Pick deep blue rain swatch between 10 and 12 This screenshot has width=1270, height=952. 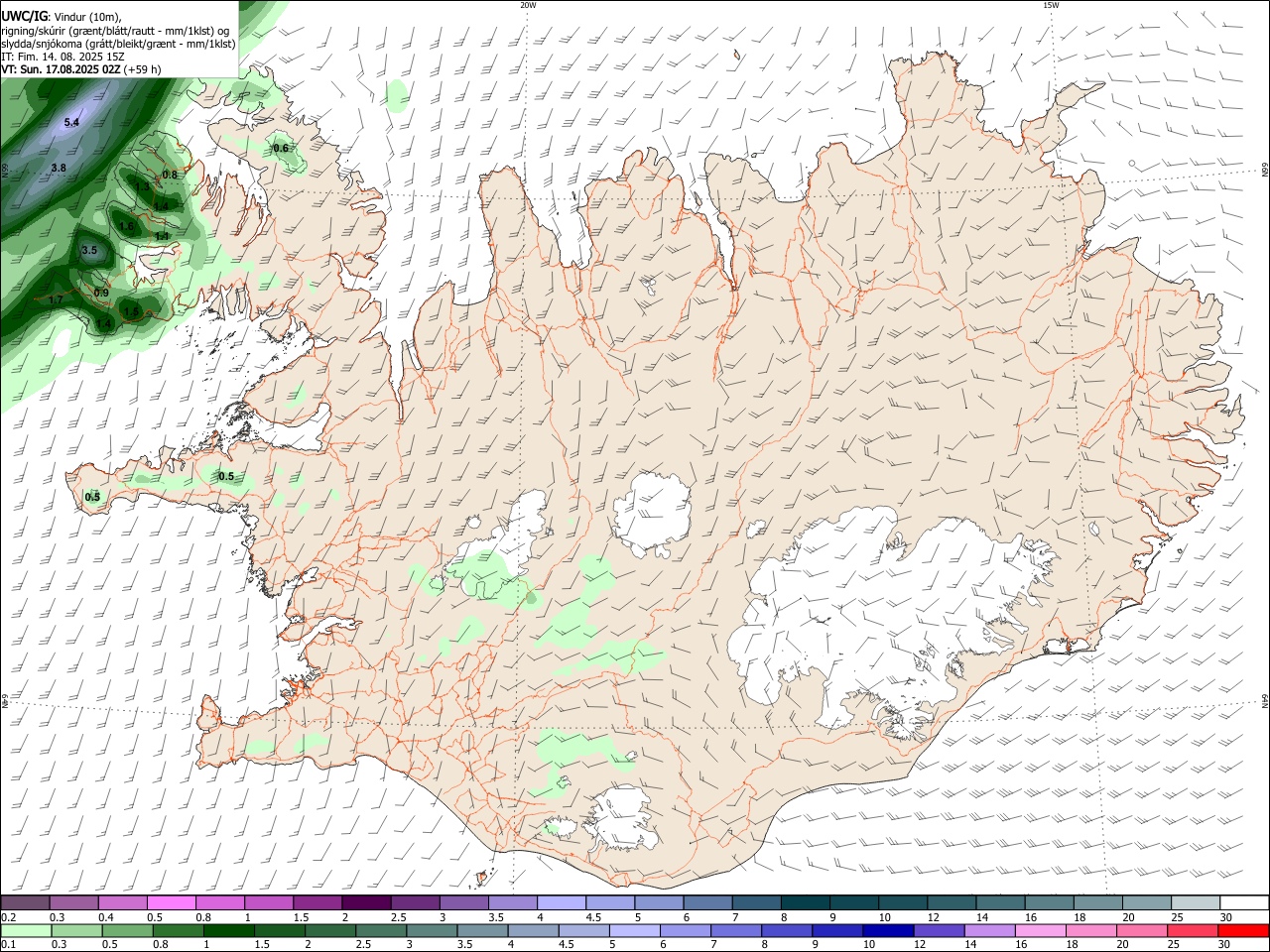[888, 930]
